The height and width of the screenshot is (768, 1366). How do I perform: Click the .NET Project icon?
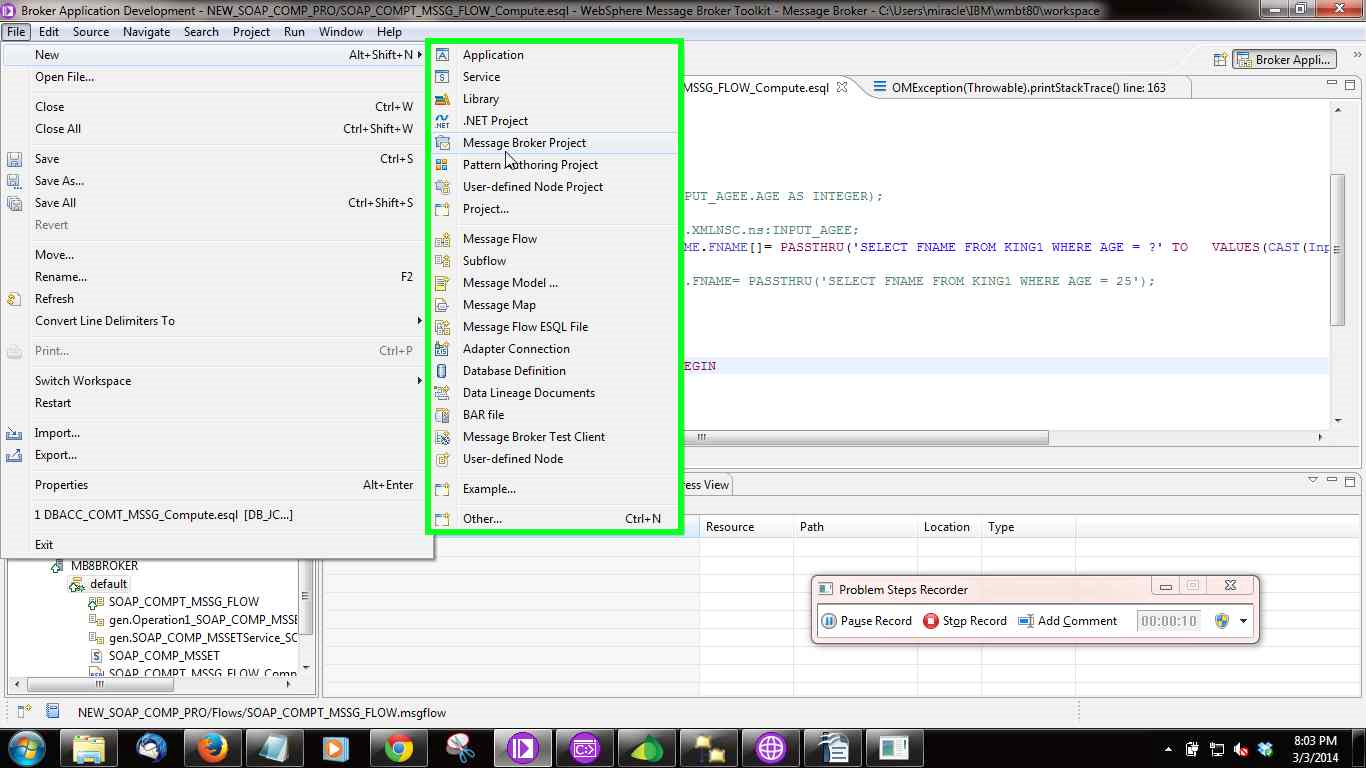coord(442,121)
